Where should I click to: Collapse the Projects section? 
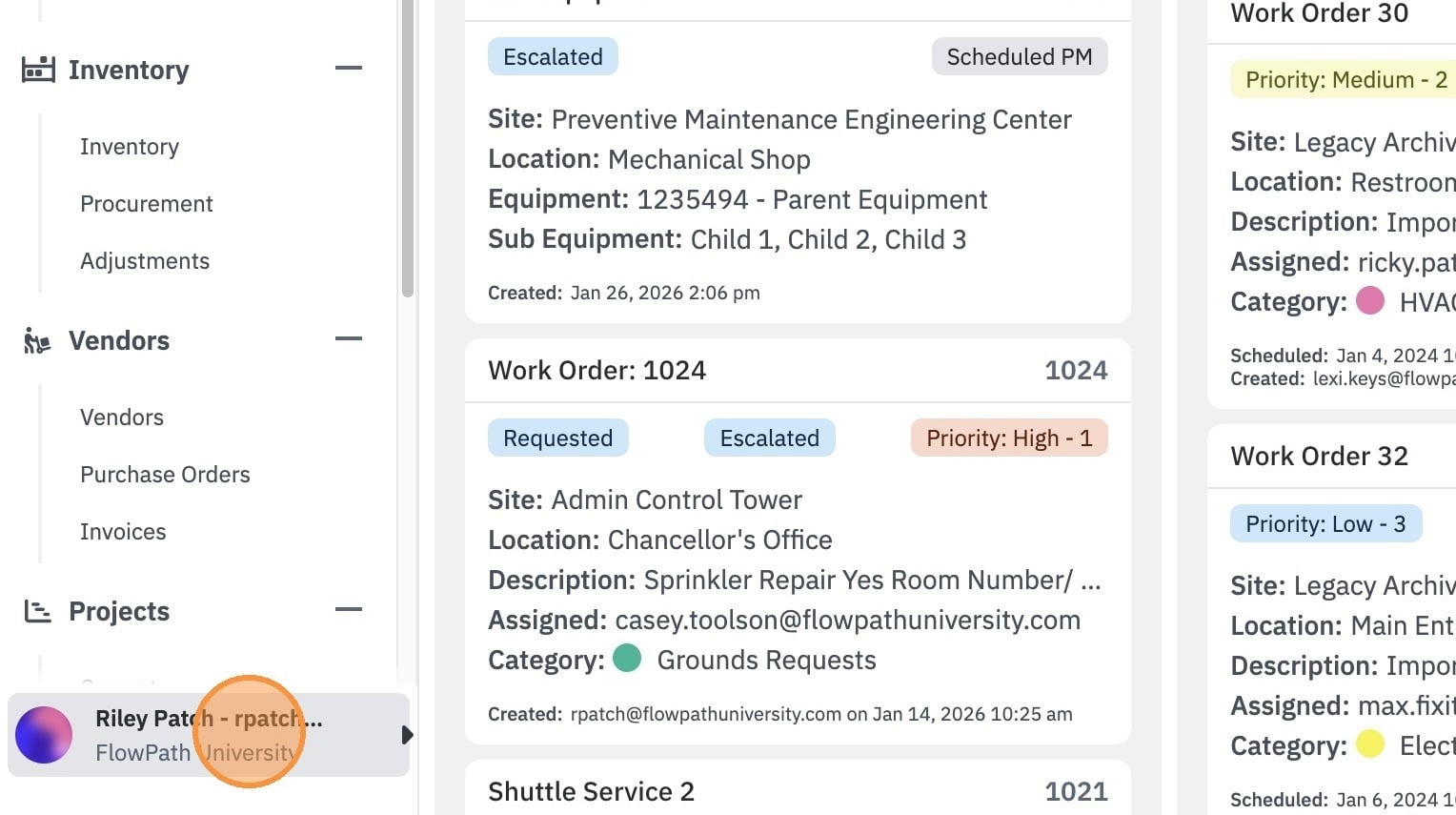349,609
